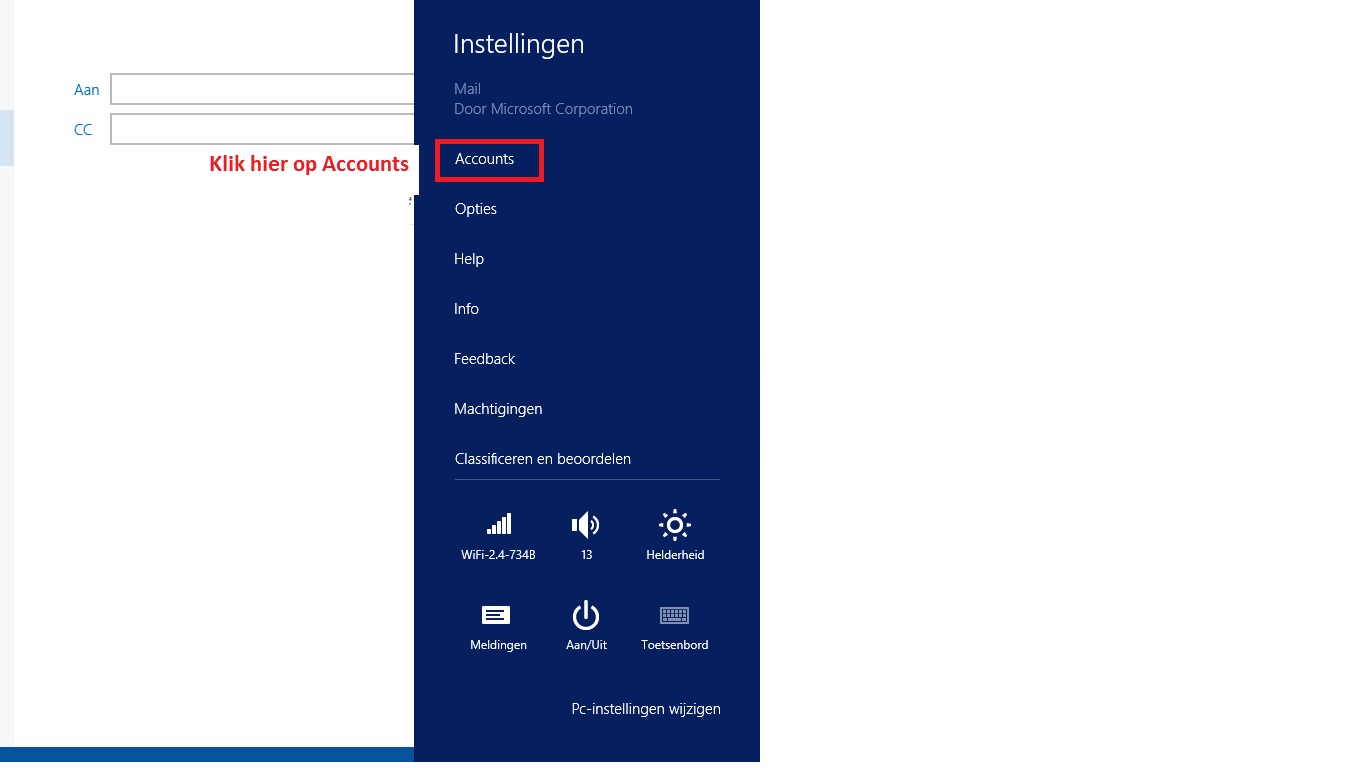Open Machtigingen permissions entry
The width and height of the screenshot is (1366, 768).
click(x=498, y=409)
